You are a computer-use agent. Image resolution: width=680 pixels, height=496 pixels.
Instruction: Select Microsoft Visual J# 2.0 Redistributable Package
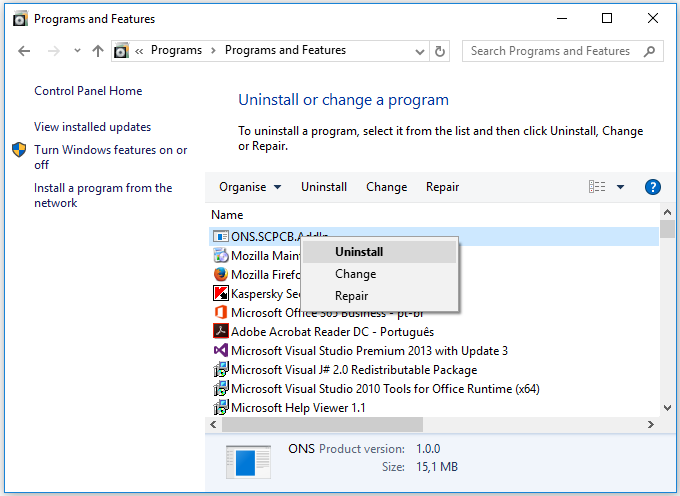354,370
